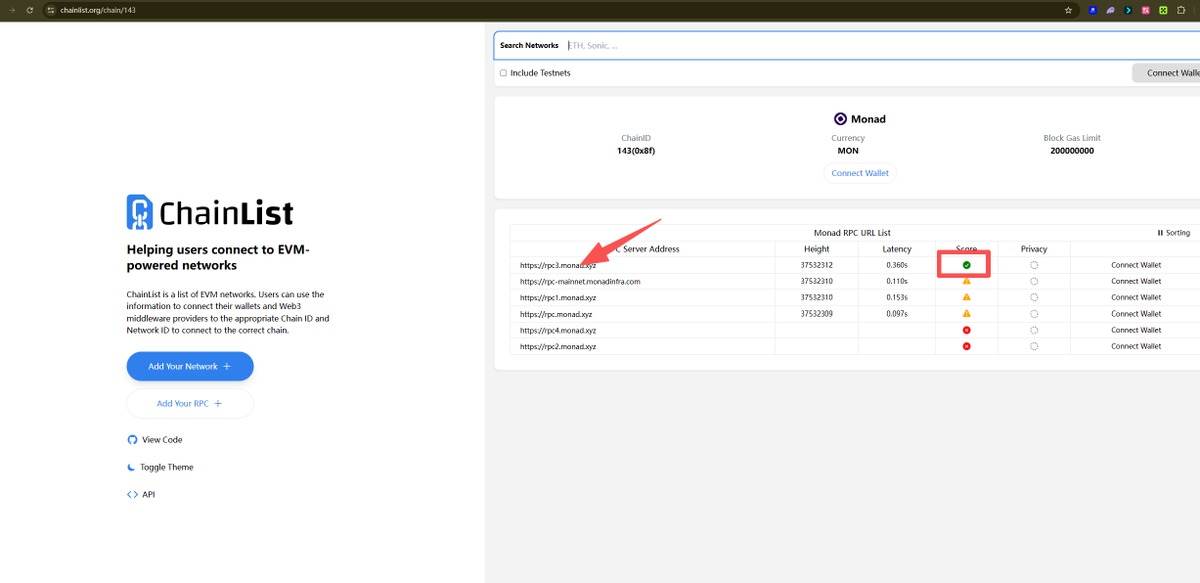Screen dimensions: 1200x583
Task: Click the 143(0x8f) ChainID value
Action: [x=636, y=151]
